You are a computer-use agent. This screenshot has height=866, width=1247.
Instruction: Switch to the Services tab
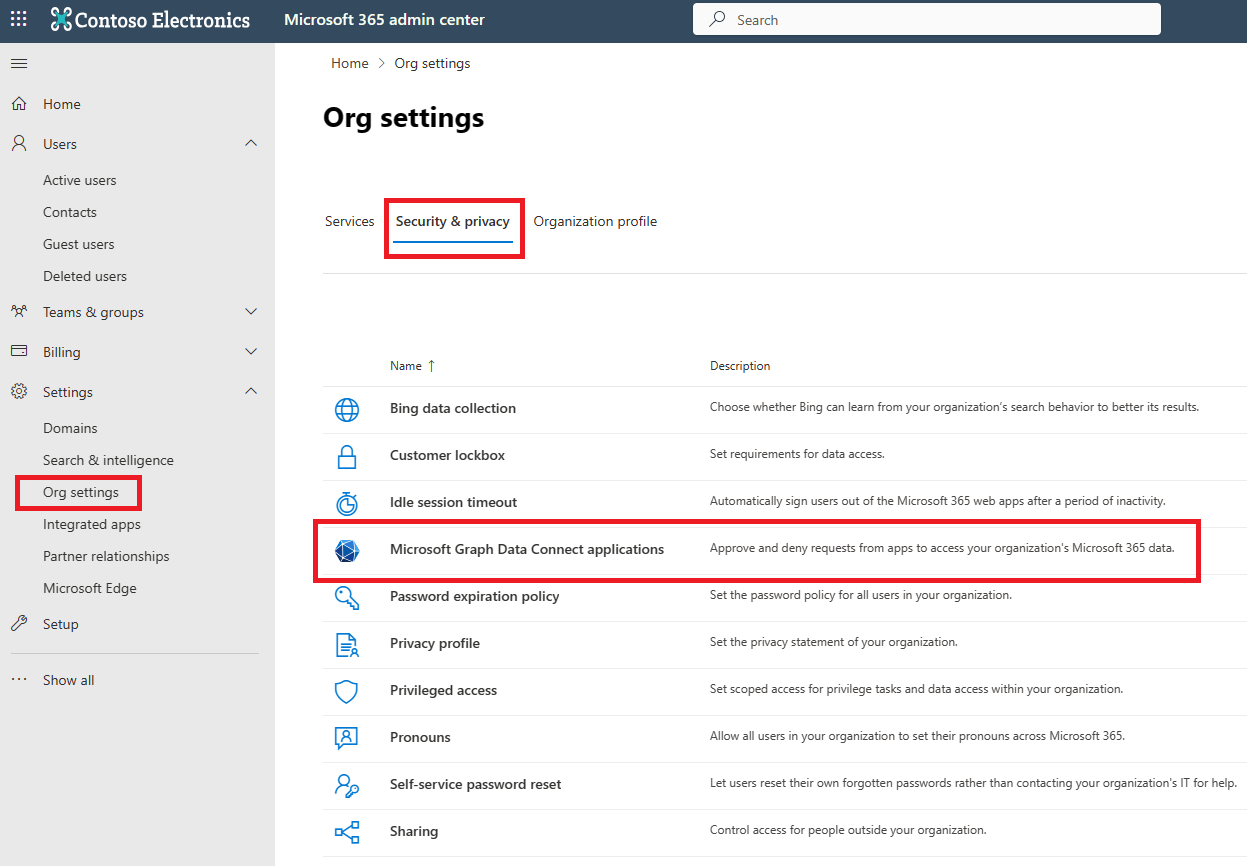pyautogui.click(x=350, y=221)
